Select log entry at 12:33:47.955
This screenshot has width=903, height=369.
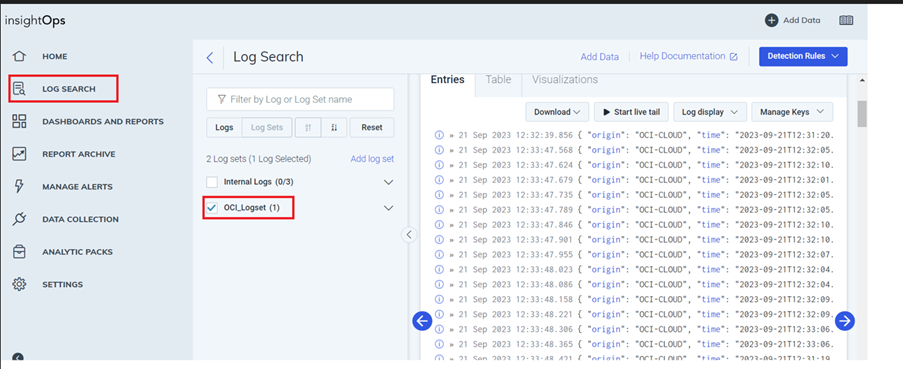tap(633, 254)
